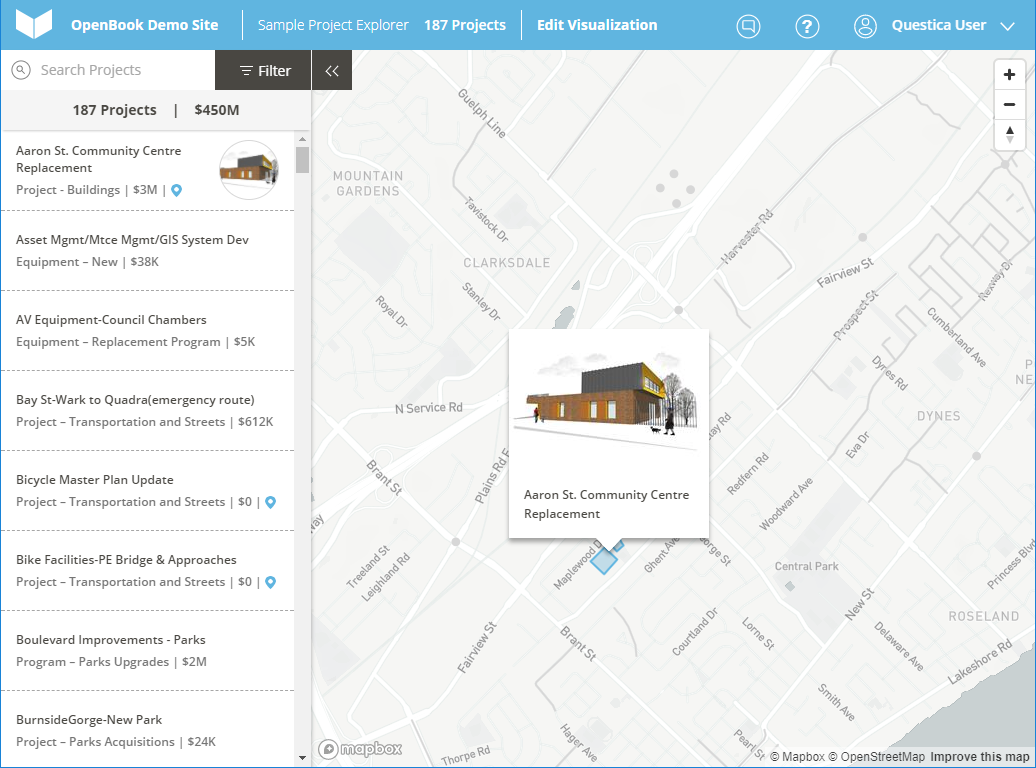Zoom in with the plus map control
1036x768 pixels.
coord(1010,74)
